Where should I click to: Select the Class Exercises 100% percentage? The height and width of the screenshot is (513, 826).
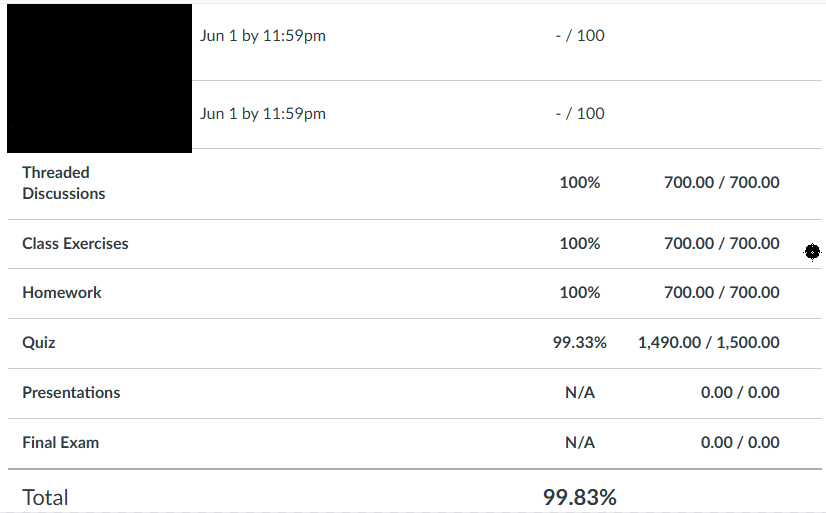click(580, 243)
